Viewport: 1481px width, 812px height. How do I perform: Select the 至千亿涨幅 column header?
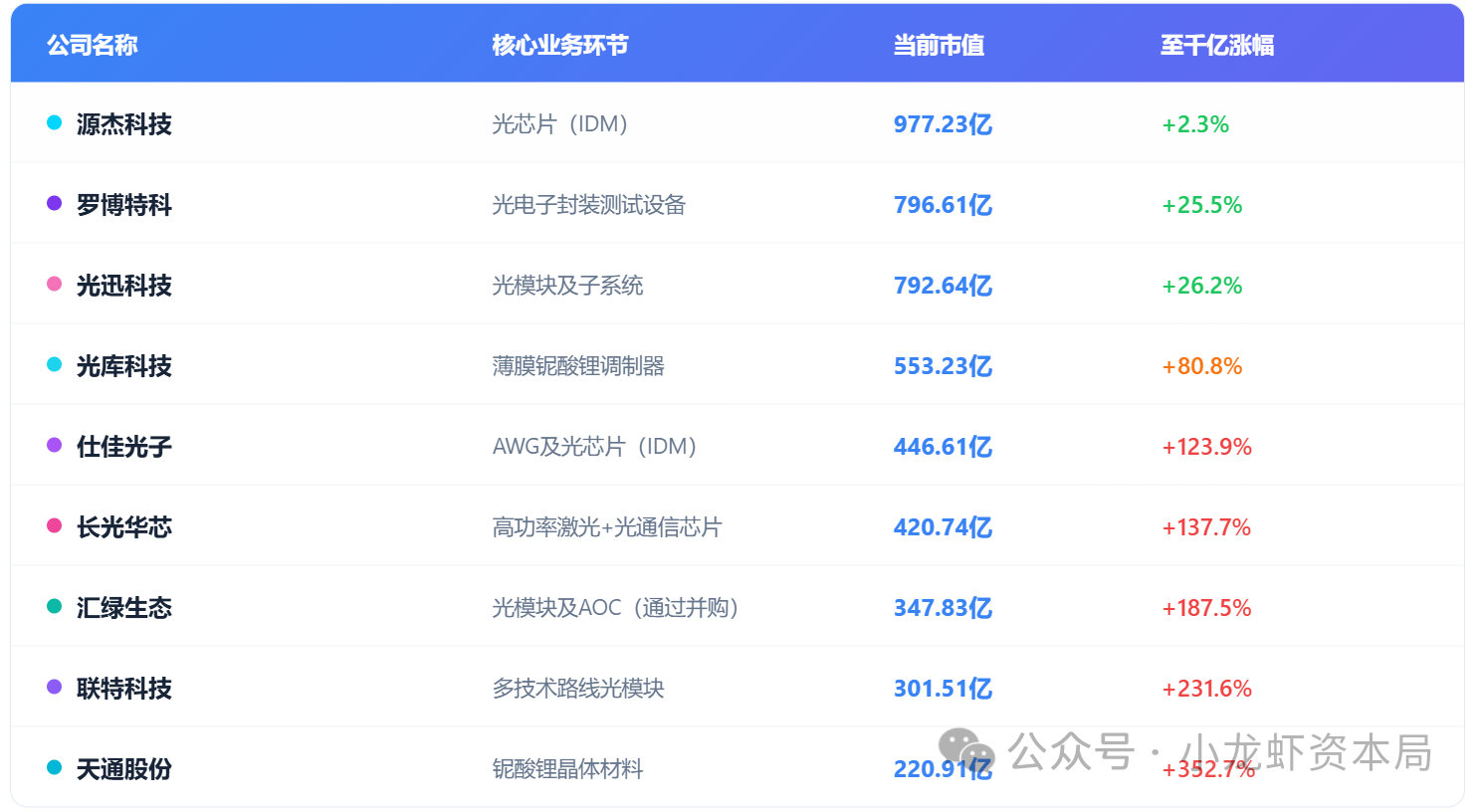[1217, 45]
